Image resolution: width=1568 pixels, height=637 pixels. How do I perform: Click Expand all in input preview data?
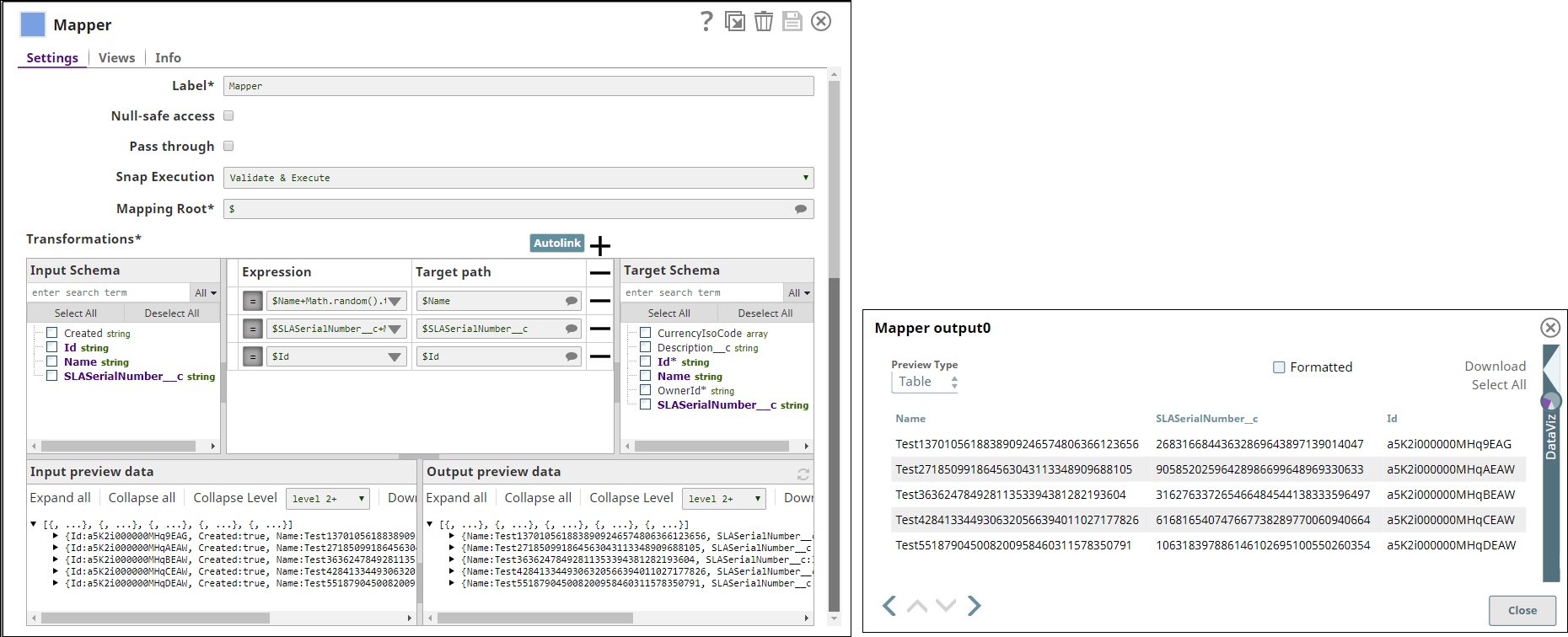[60, 498]
